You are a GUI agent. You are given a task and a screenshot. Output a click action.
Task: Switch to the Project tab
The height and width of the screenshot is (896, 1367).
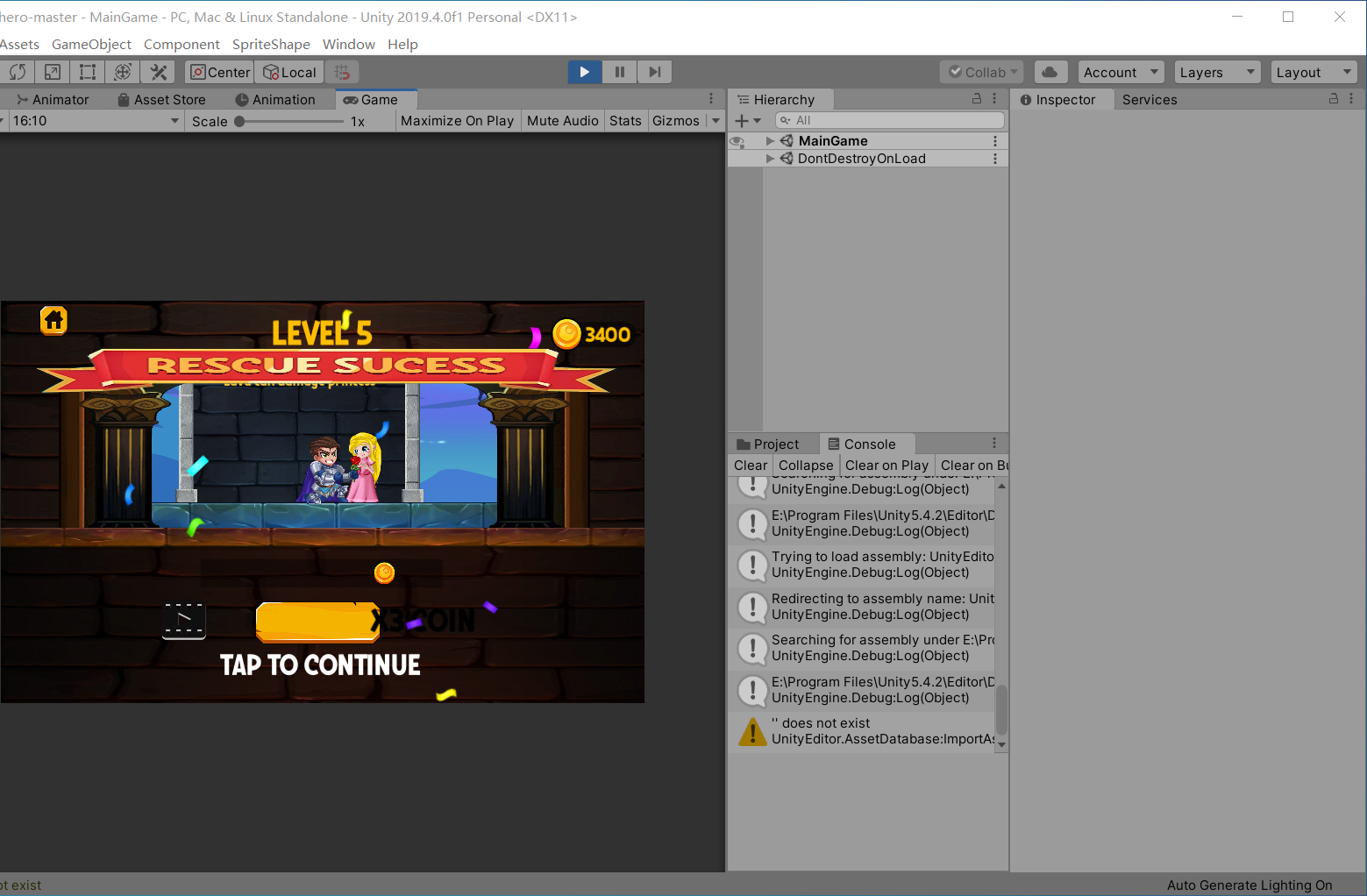(x=768, y=444)
